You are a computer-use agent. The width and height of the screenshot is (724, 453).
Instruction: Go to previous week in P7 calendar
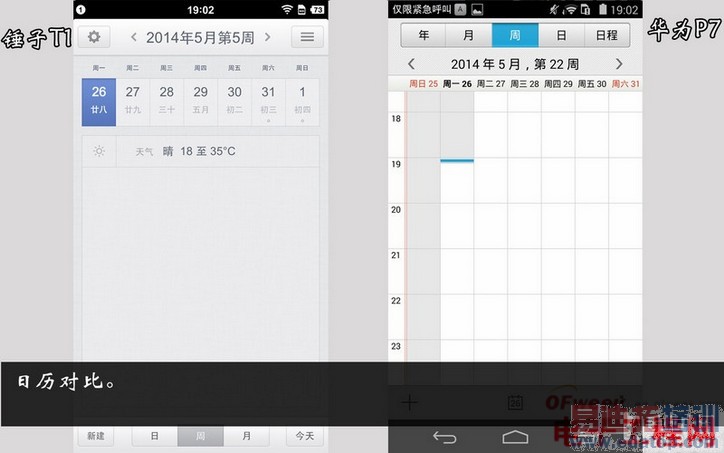411,64
